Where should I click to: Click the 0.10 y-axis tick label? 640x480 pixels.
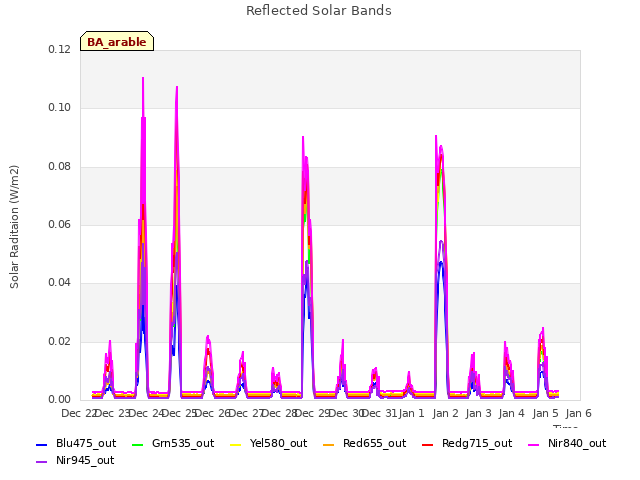click(60, 108)
